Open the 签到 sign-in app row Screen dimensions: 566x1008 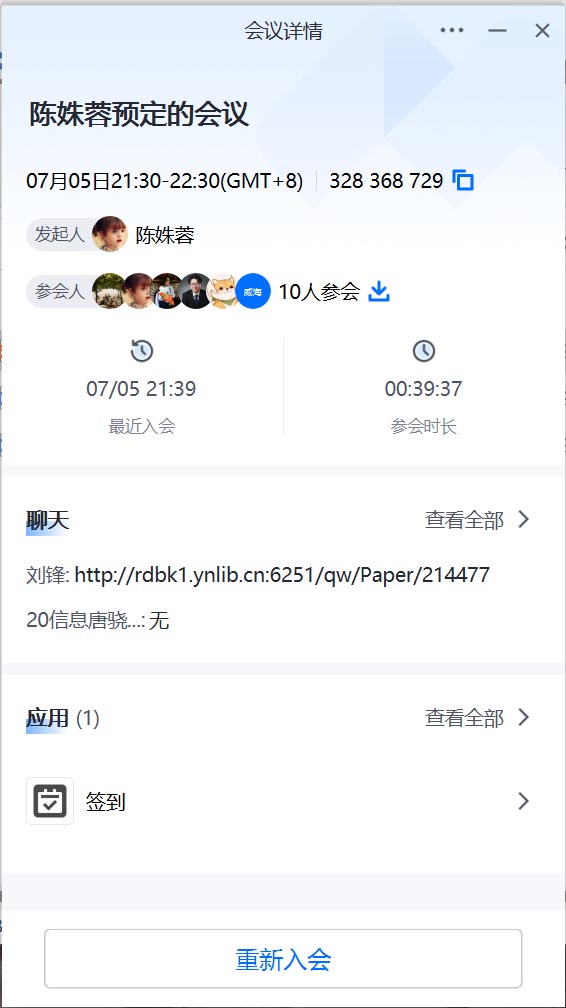tap(283, 801)
